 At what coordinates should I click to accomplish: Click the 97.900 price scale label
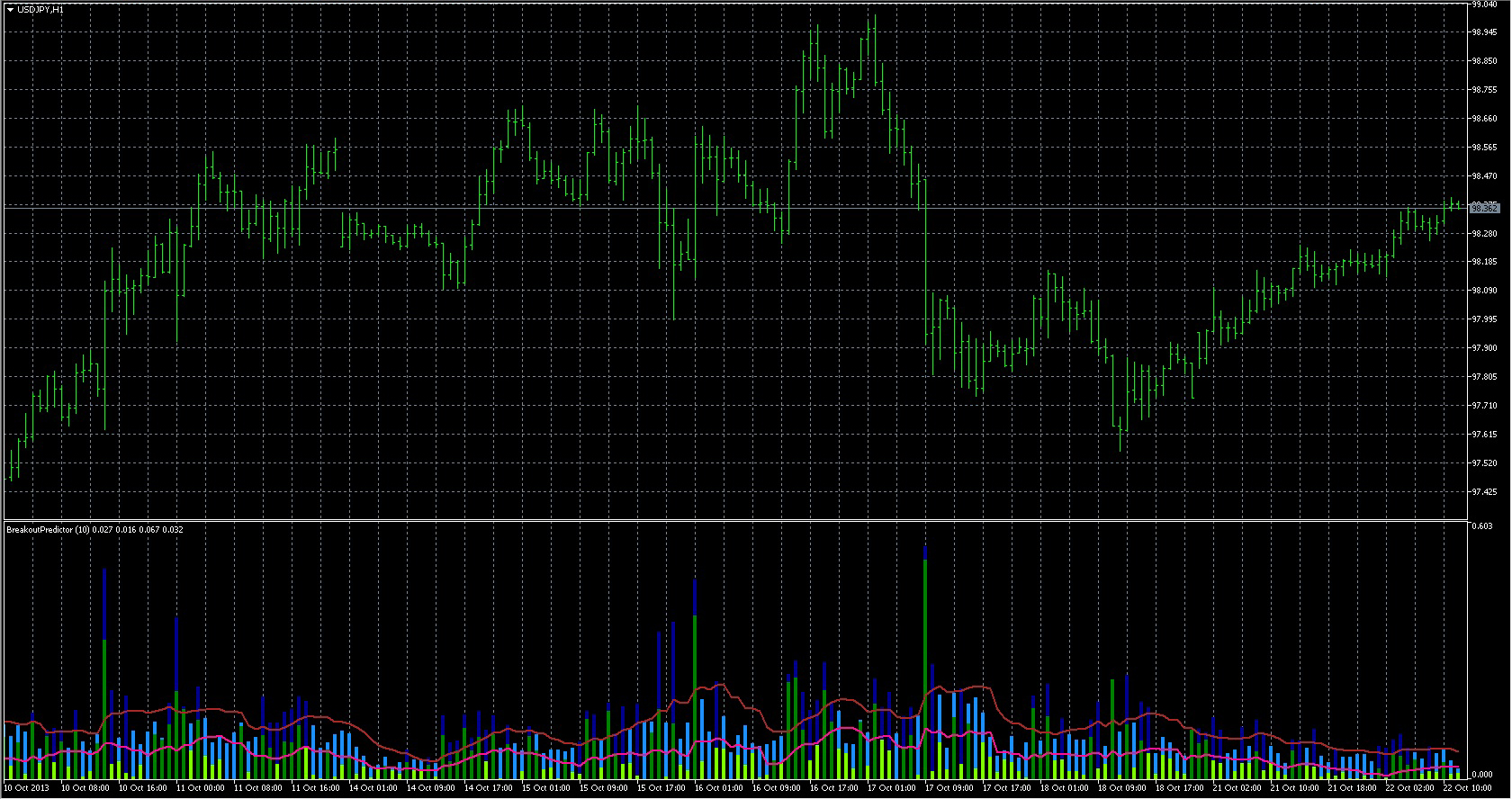(x=1484, y=347)
